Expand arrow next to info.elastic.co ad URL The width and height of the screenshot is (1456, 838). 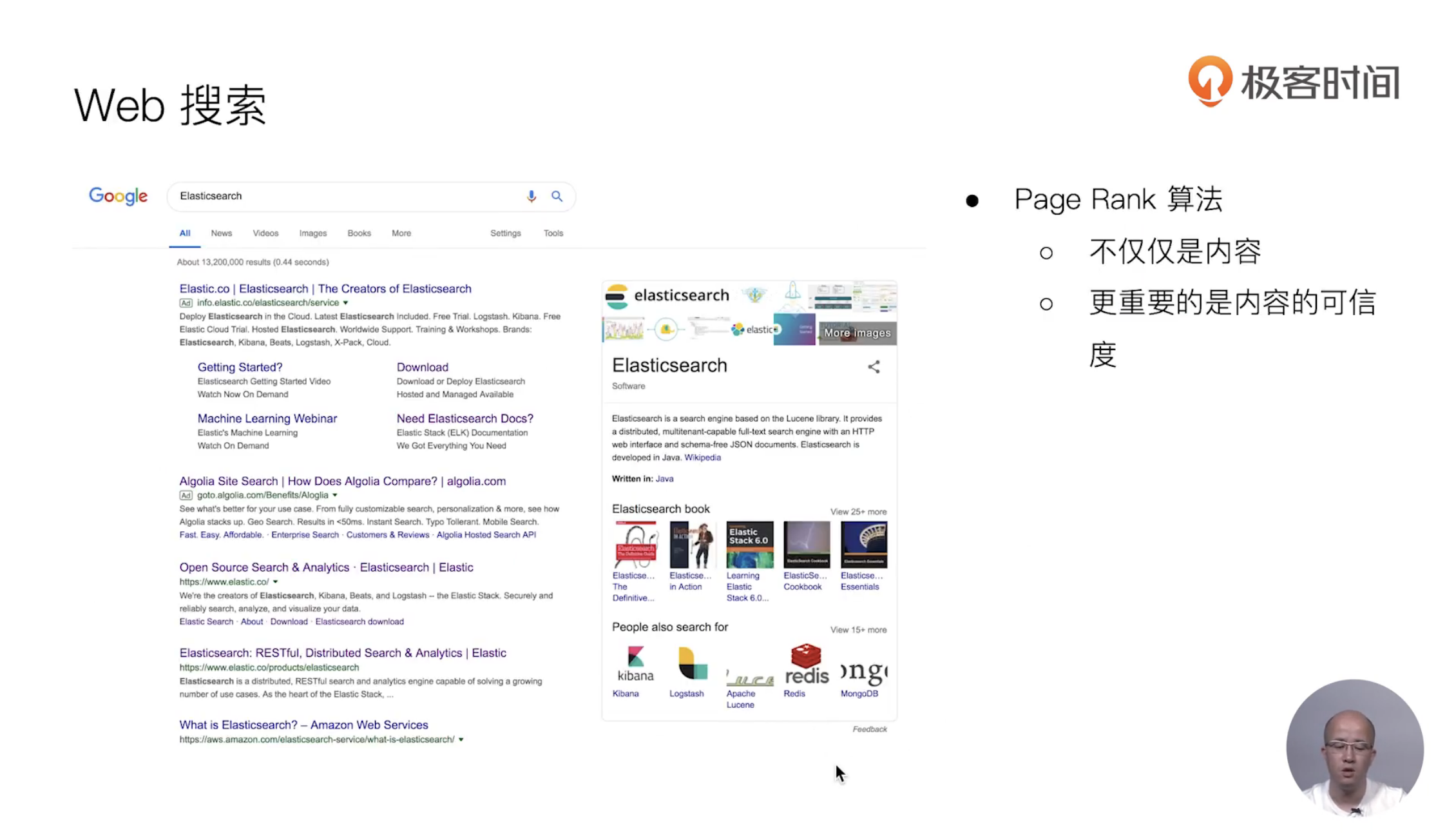coord(346,303)
